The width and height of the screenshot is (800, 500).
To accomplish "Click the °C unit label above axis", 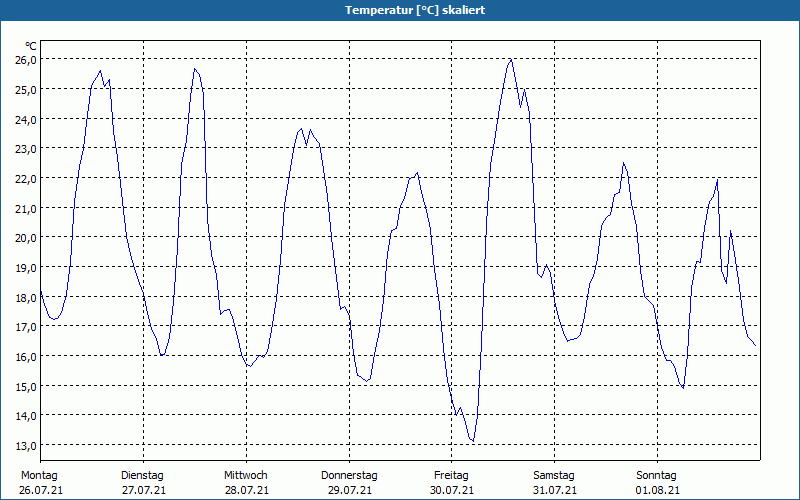I will point(30,46).
